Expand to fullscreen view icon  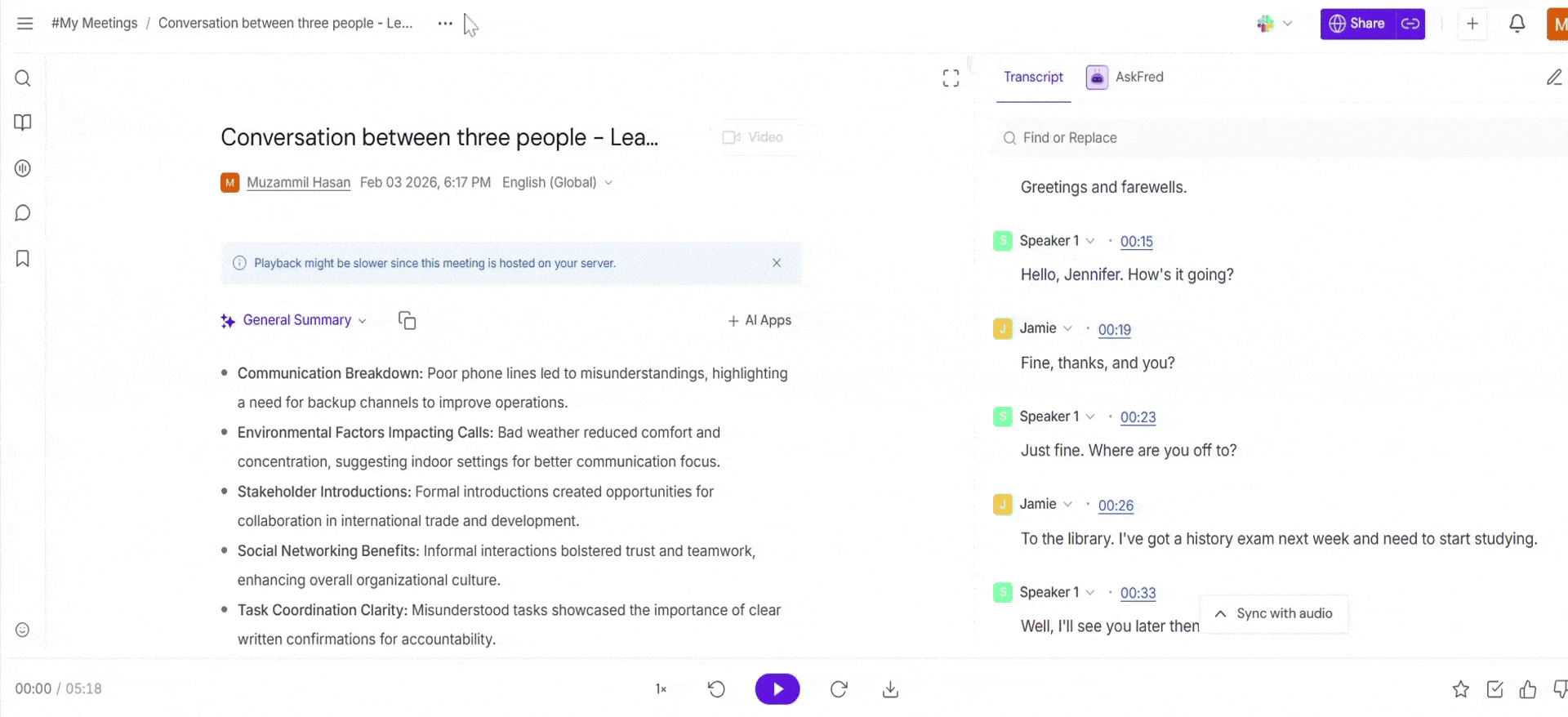[x=951, y=78]
